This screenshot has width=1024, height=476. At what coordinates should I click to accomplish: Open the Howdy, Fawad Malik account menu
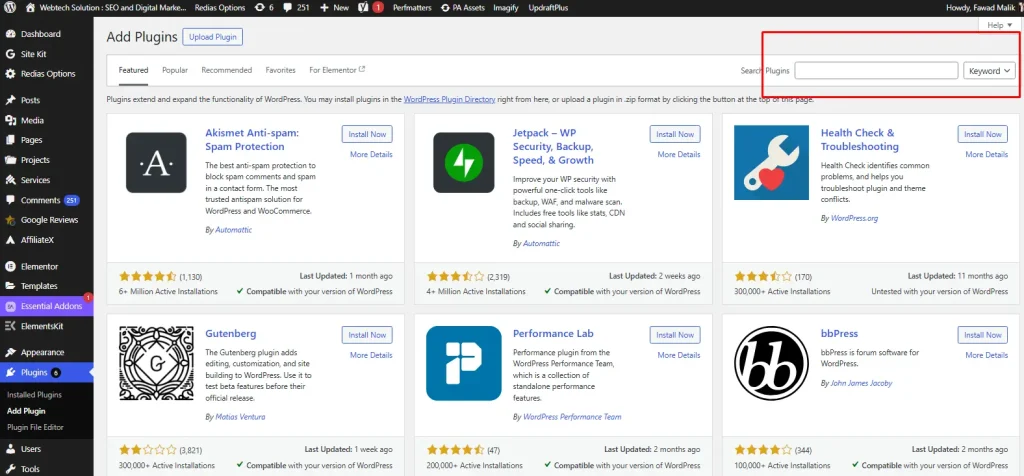point(984,8)
